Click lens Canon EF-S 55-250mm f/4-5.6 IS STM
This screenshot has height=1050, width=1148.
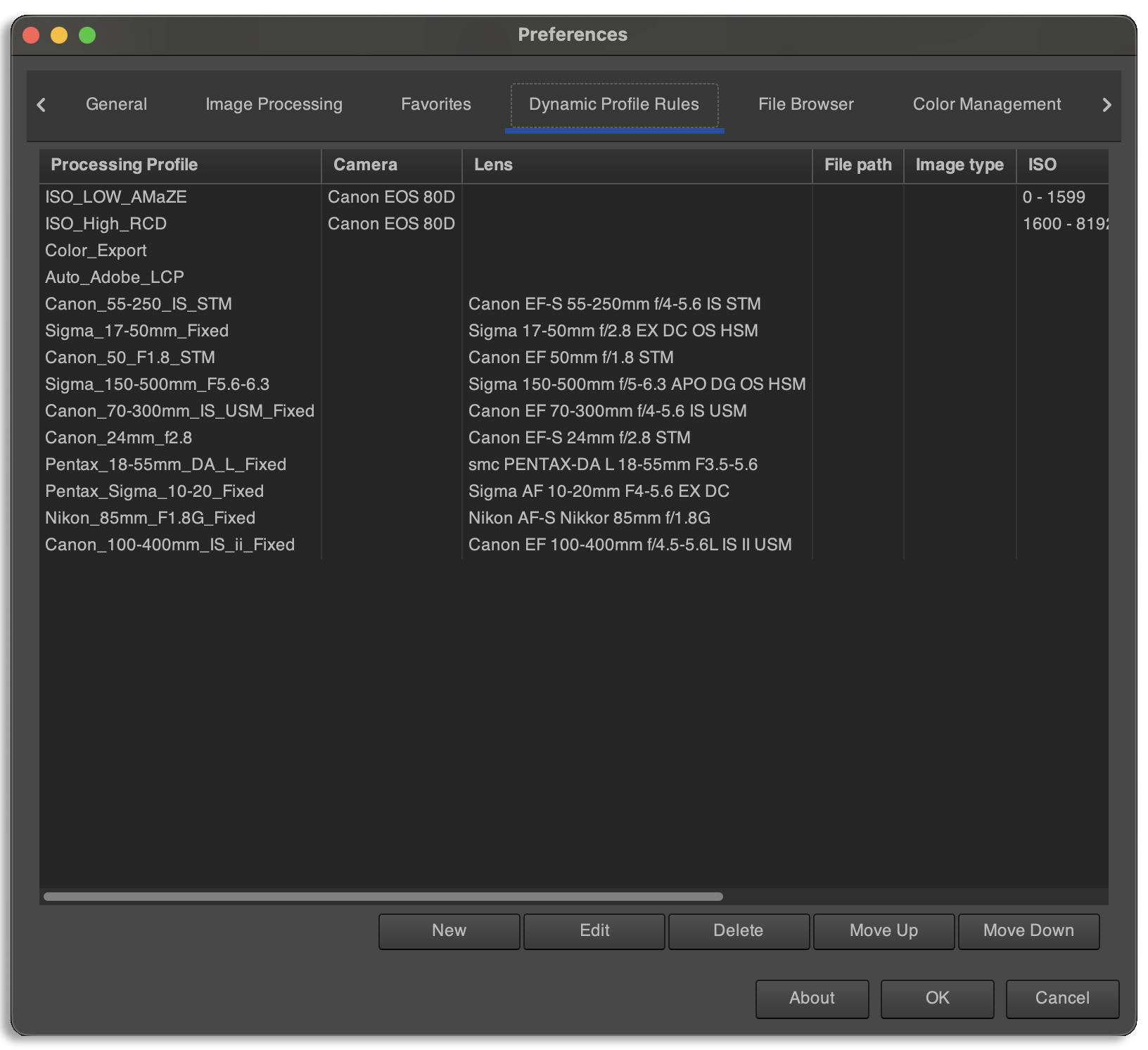tap(615, 304)
